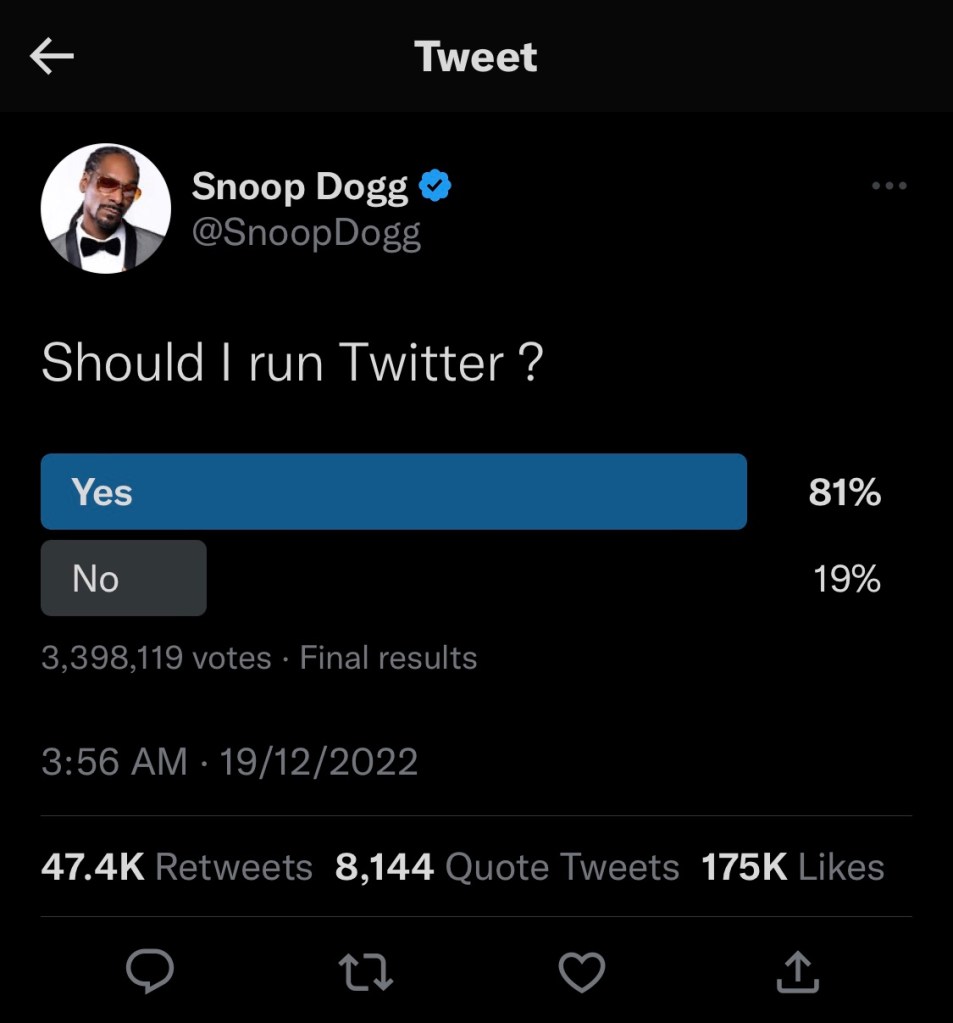
Task: Click the blue verified badge
Action: click(434, 186)
